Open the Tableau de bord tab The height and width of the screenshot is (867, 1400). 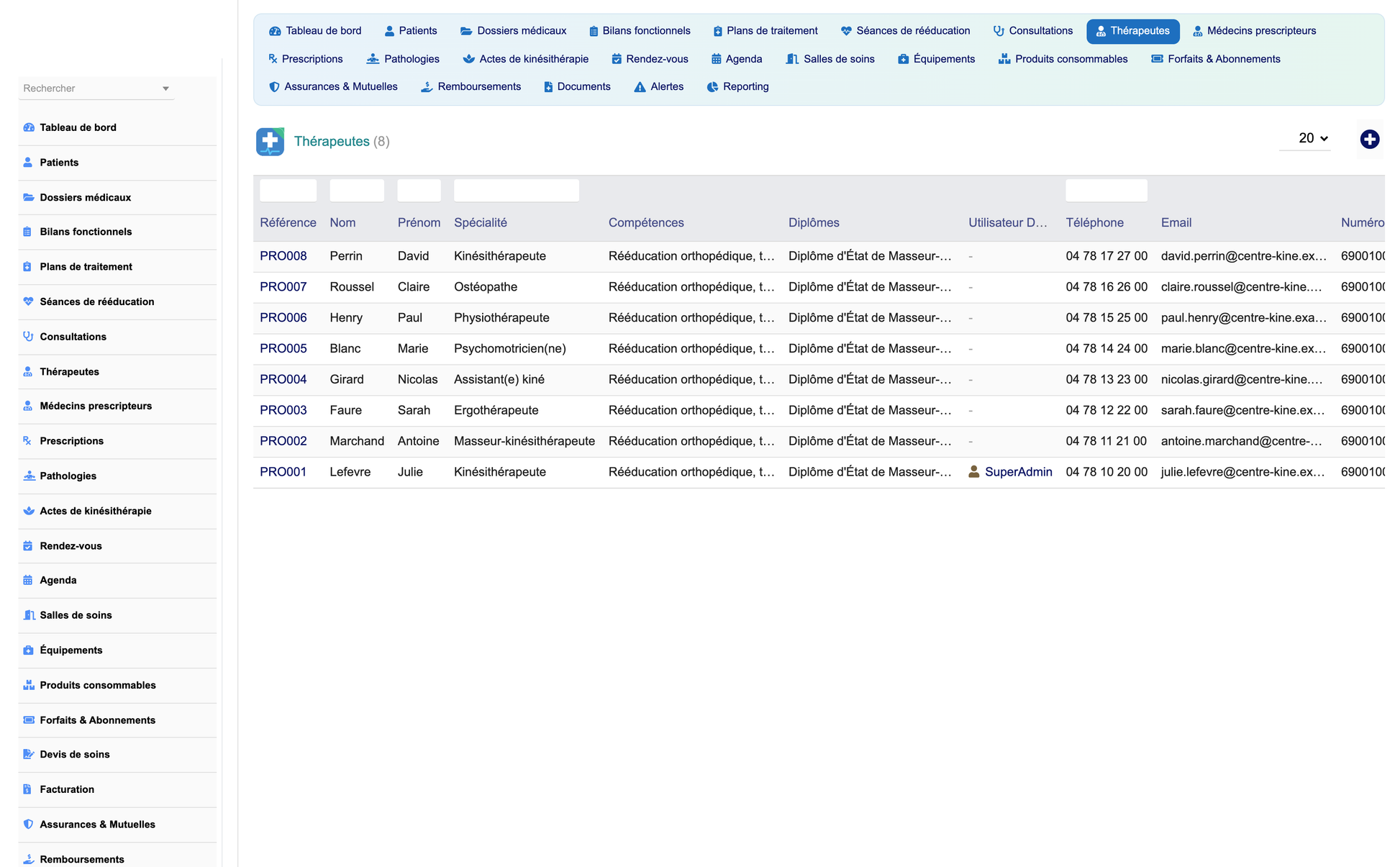pos(315,31)
